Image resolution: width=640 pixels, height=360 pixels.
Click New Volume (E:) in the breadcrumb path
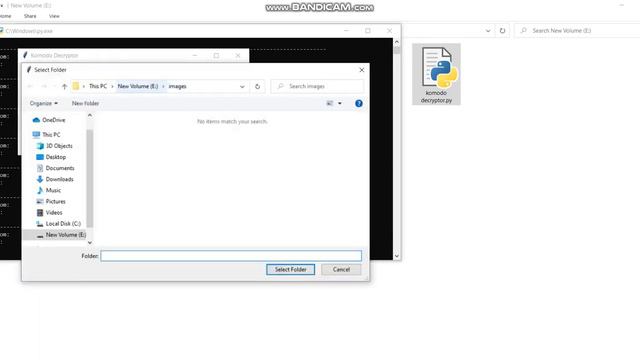pos(138,87)
